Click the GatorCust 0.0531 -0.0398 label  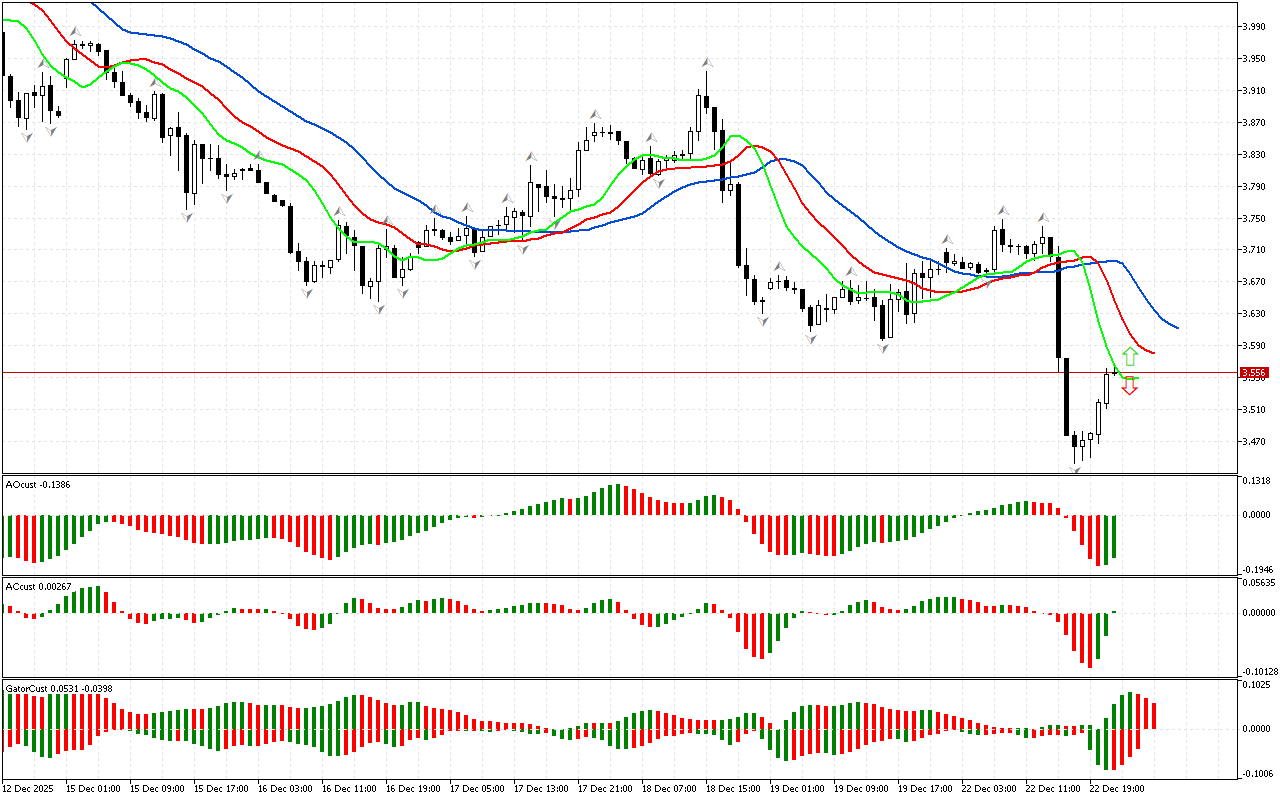click(59, 688)
